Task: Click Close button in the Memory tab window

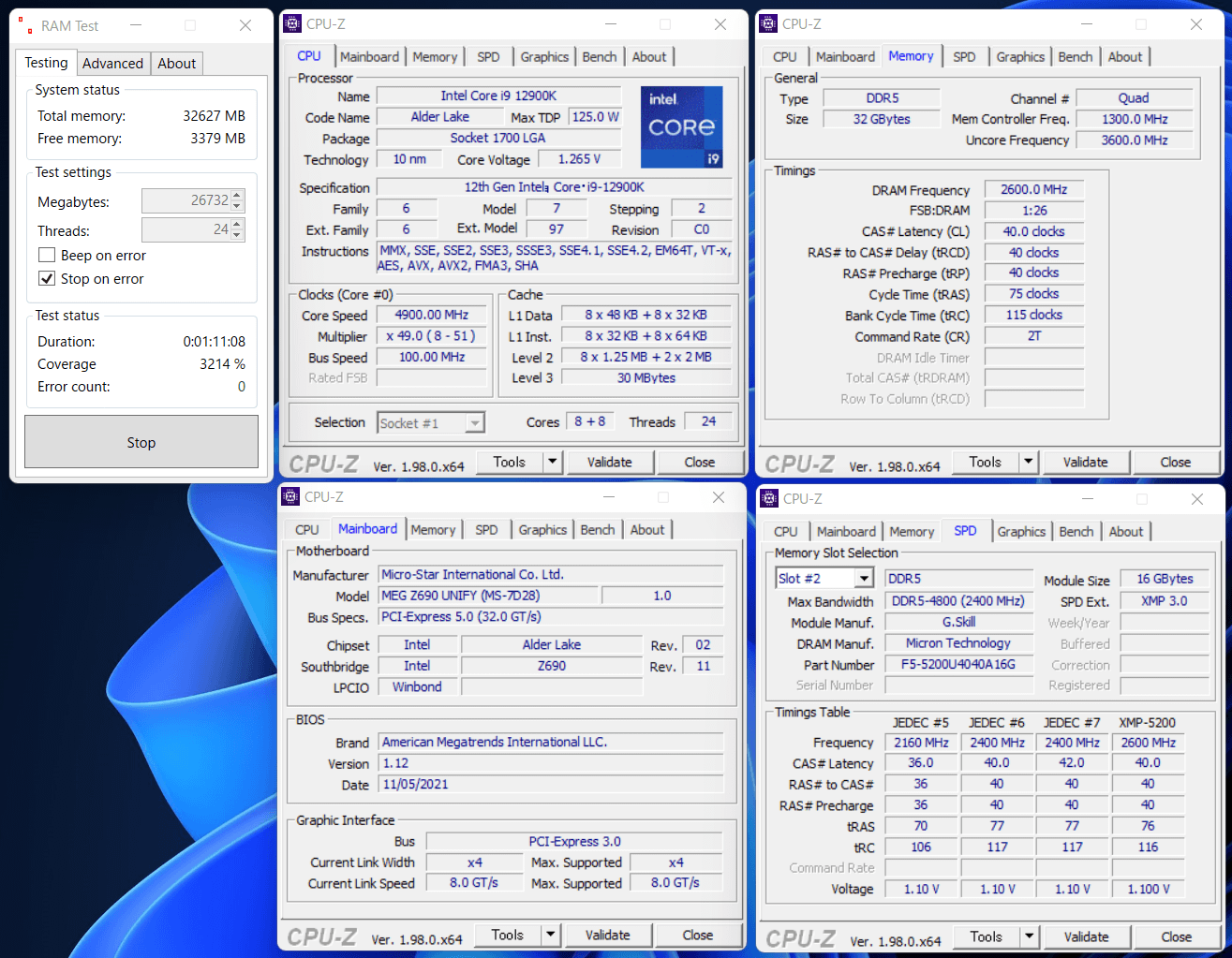Action: [x=1176, y=462]
